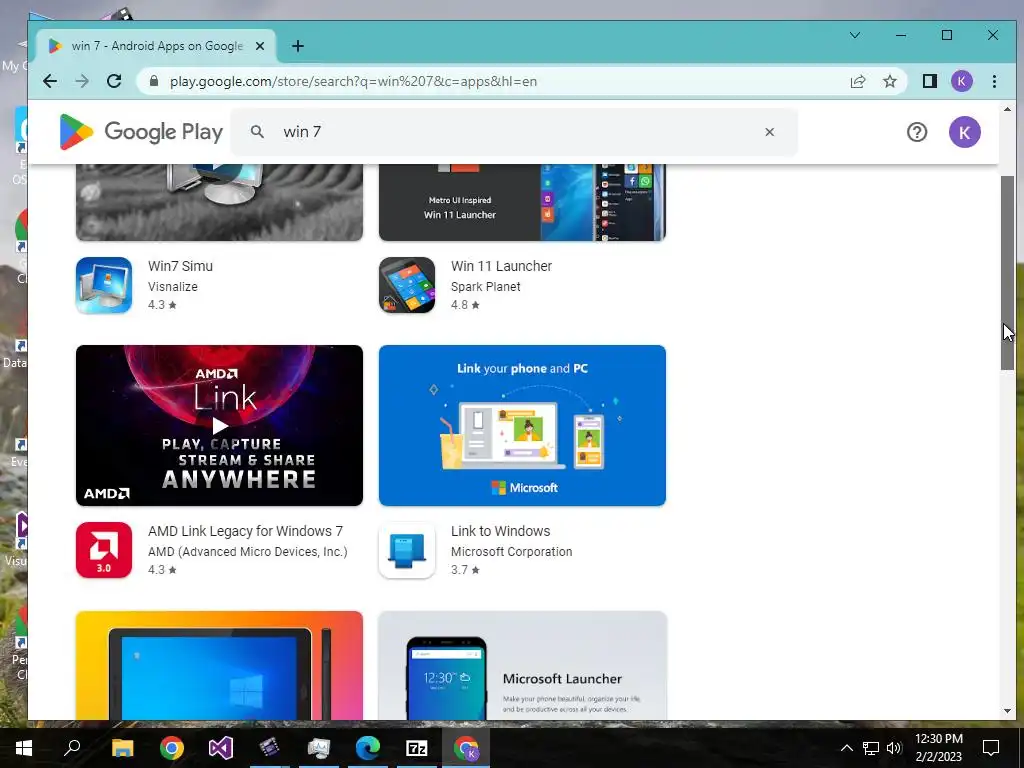Open Link to Windows title
1024x768 pixels.
click(500, 531)
